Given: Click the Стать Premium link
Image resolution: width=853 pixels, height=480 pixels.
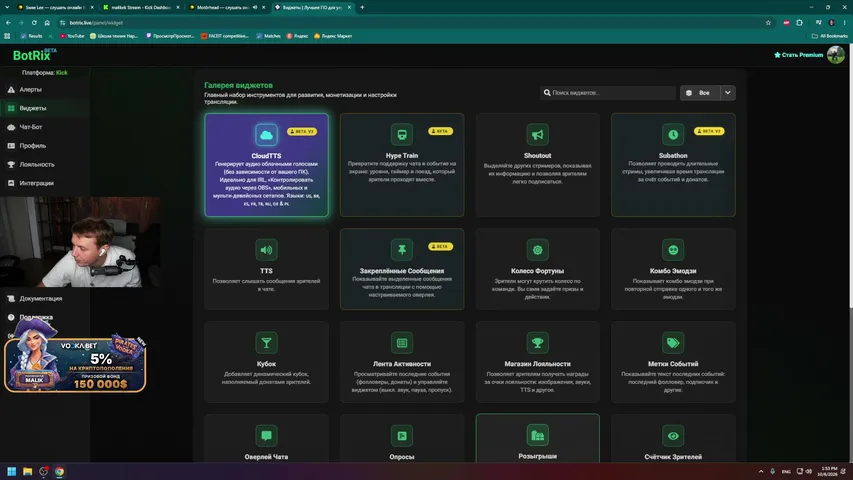Looking at the screenshot, I should 798,55.
